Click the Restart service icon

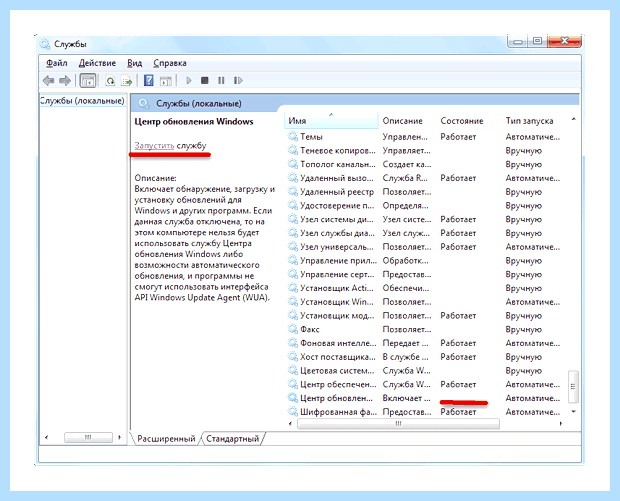point(238,81)
